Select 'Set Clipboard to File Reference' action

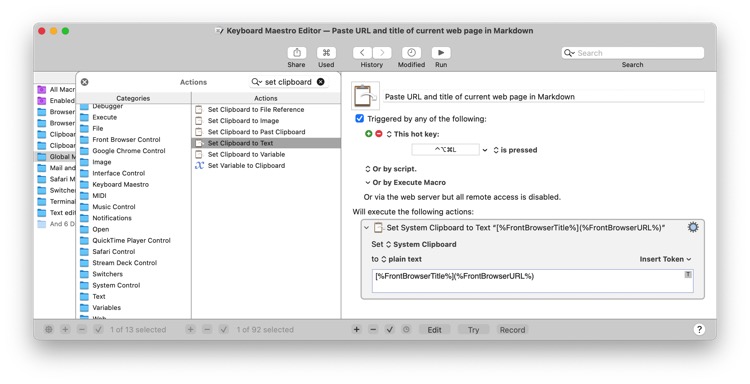click(x=266, y=110)
